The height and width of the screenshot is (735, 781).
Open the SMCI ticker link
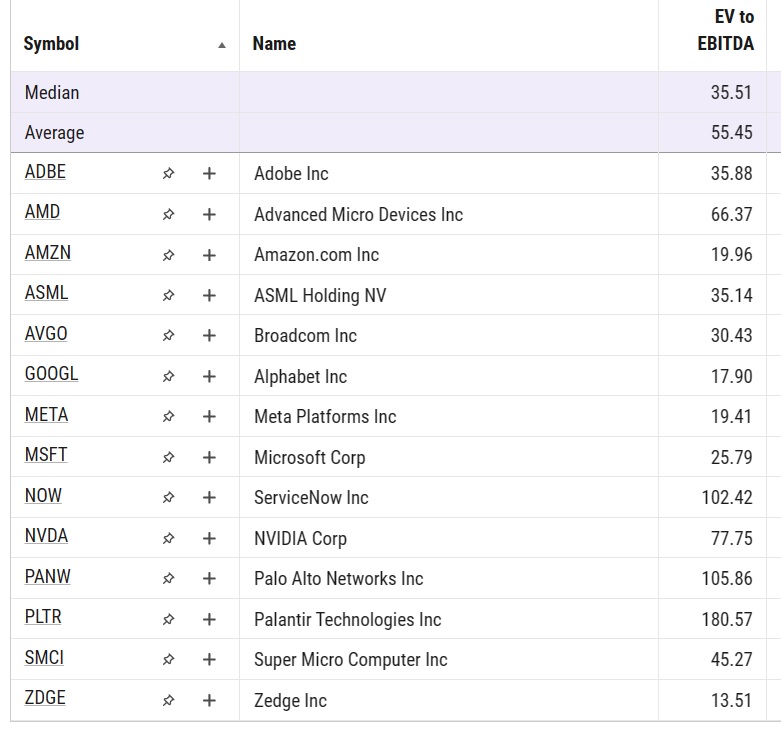(x=44, y=658)
